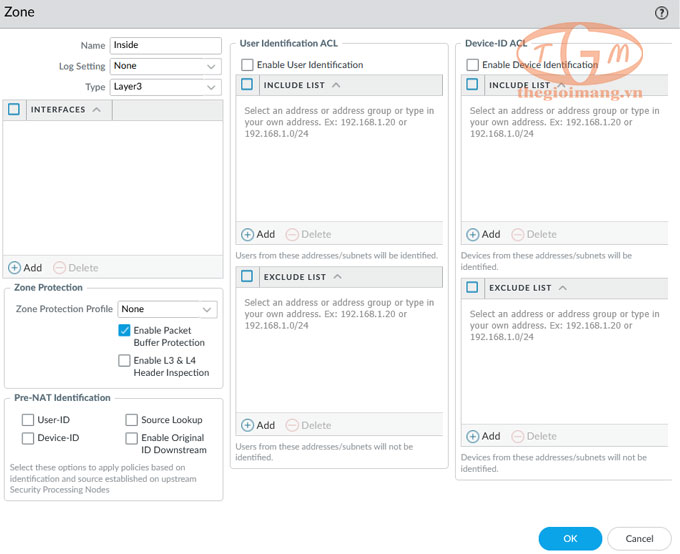Check Enable Original ID Downstream

(x=131, y=438)
